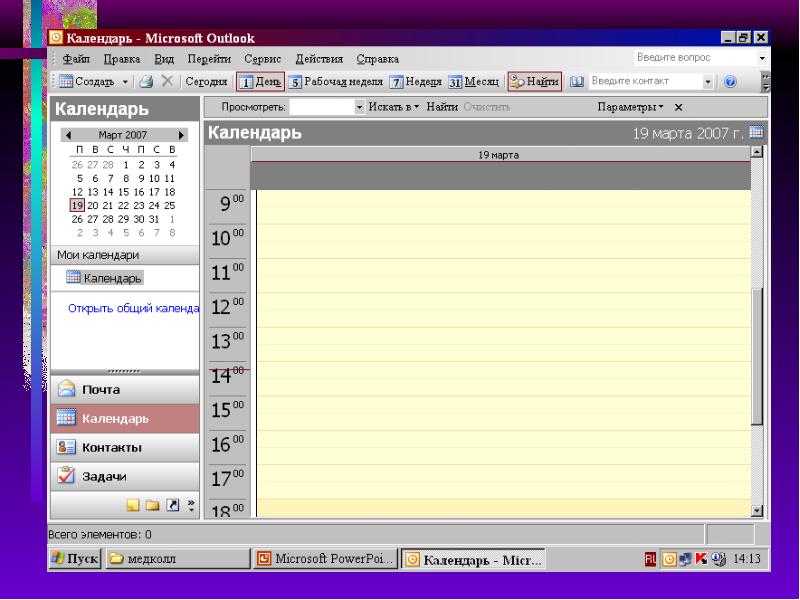Click the Введите вопрос help box
This screenshot has height=600, width=800.
695,58
